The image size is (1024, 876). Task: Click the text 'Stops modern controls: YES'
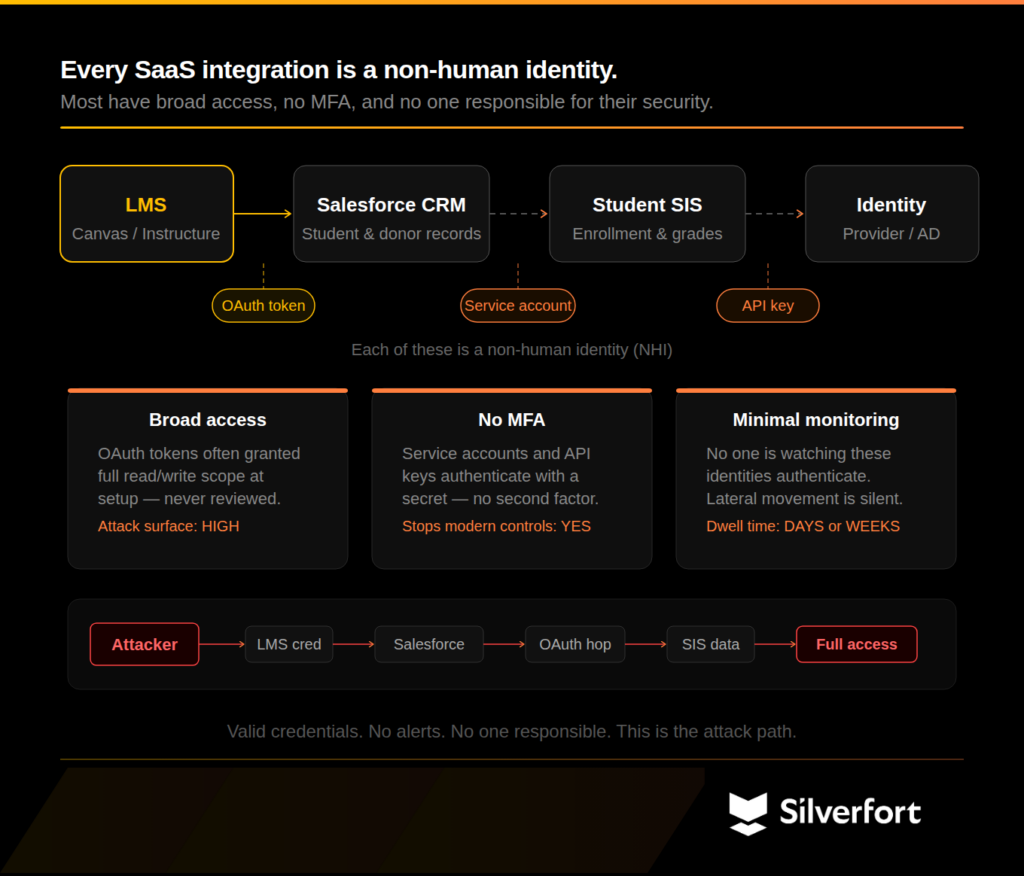496,527
